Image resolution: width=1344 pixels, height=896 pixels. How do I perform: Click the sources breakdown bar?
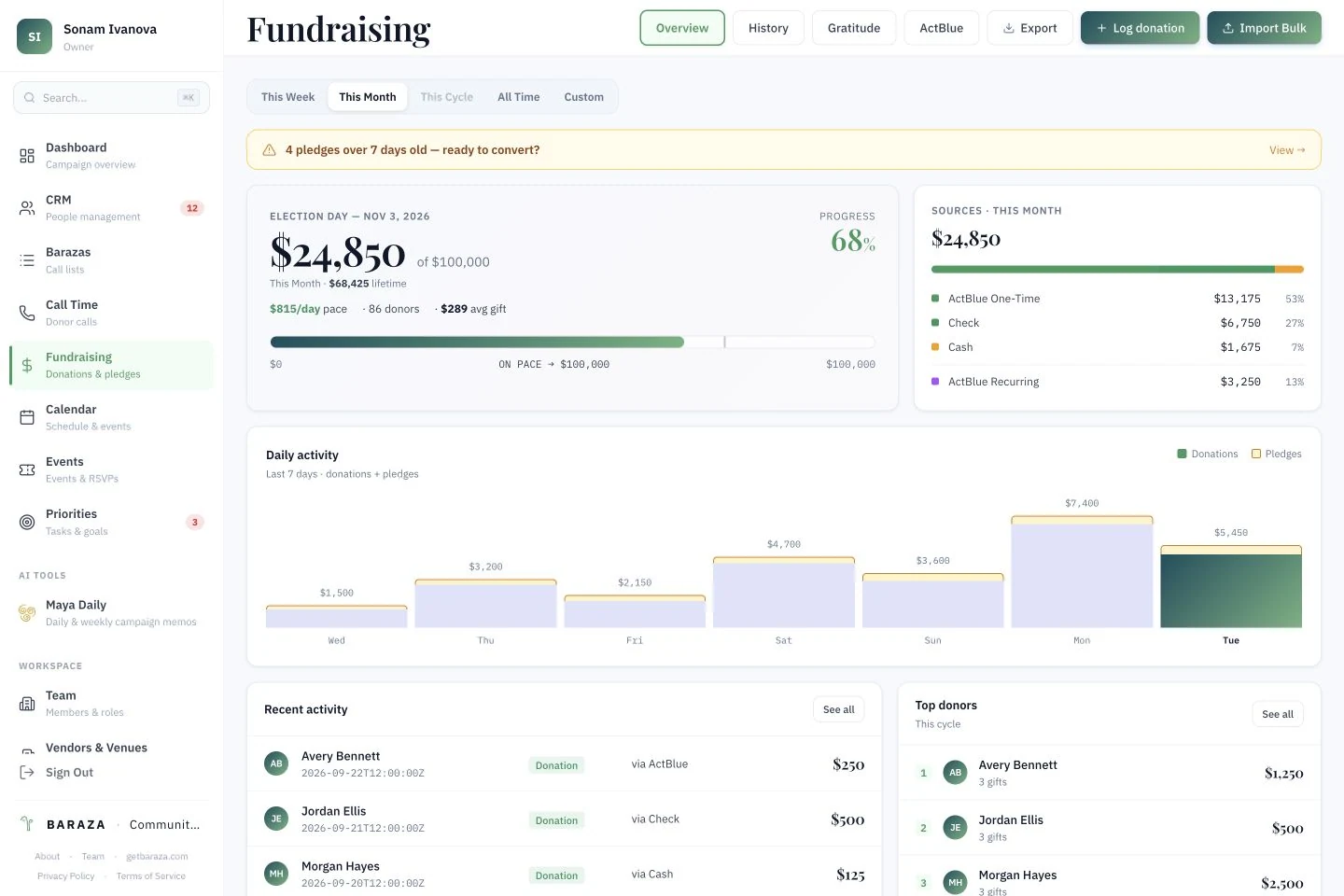point(1117,270)
